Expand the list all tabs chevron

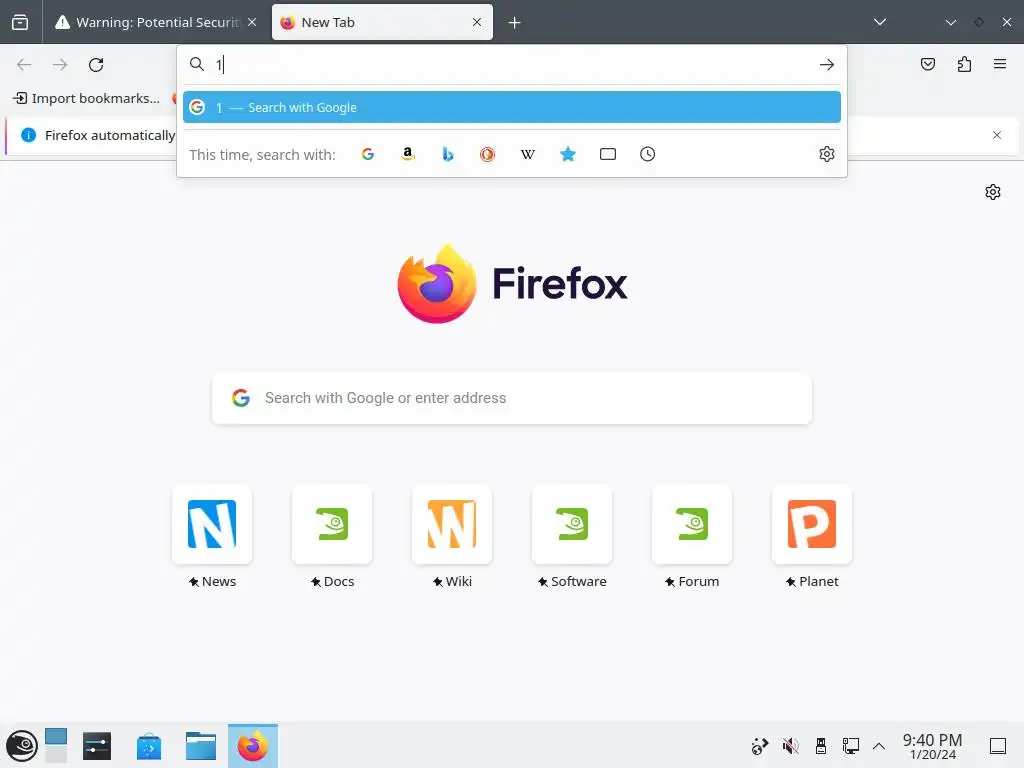[880, 22]
